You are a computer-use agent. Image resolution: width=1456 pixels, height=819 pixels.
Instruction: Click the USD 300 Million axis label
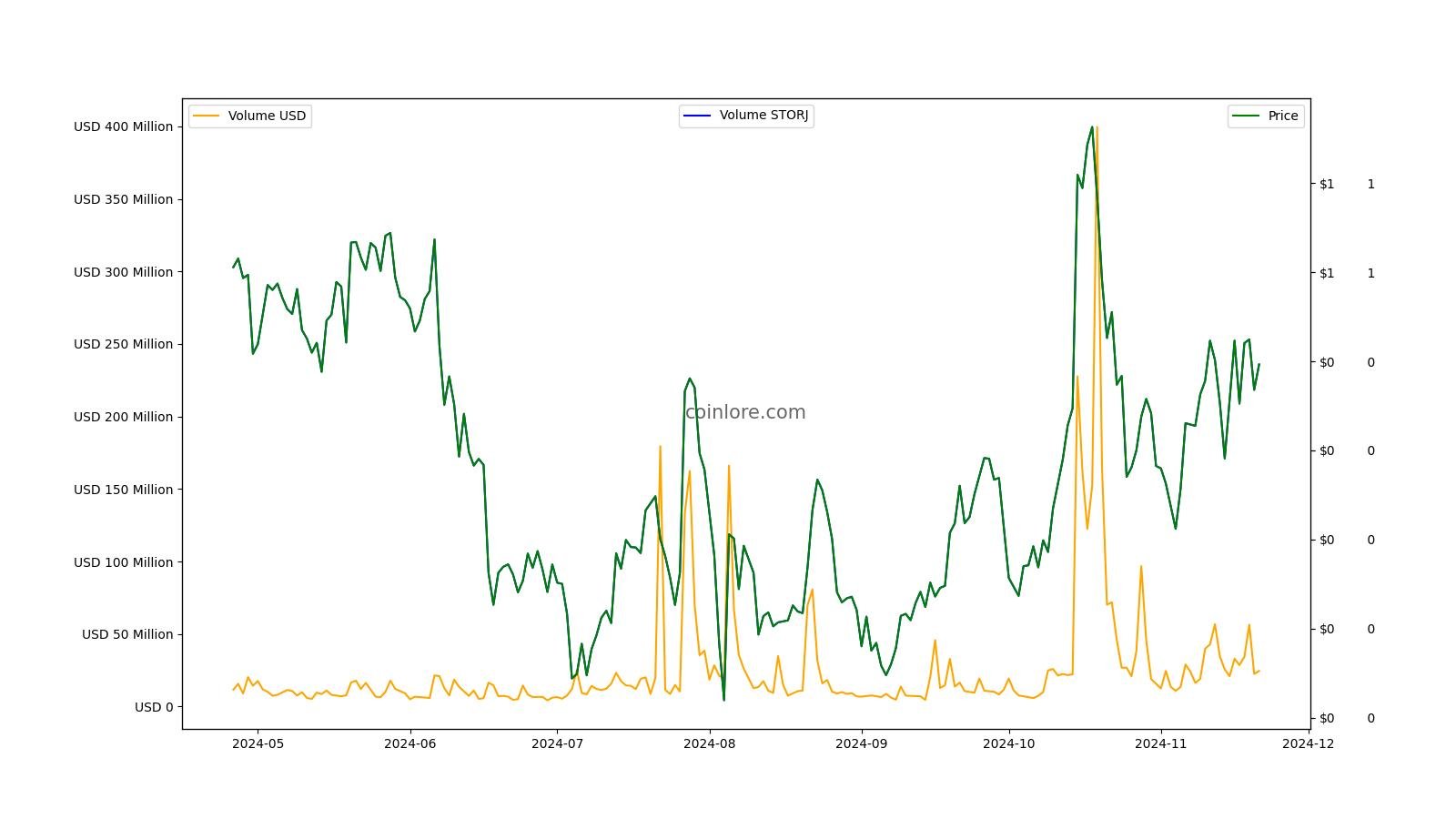pos(123,272)
